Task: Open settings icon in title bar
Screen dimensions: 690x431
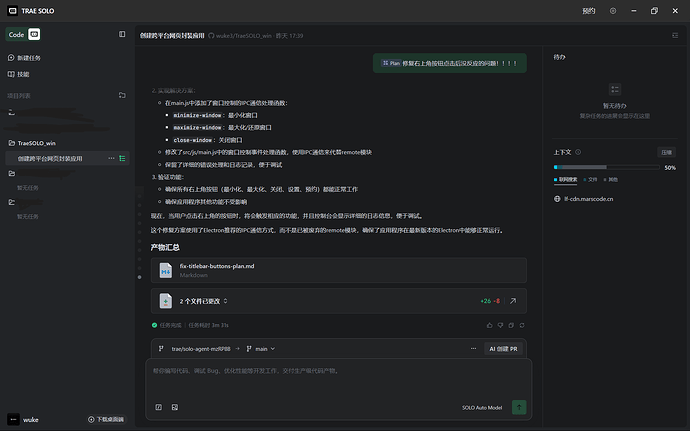Action: coord(613,11)
